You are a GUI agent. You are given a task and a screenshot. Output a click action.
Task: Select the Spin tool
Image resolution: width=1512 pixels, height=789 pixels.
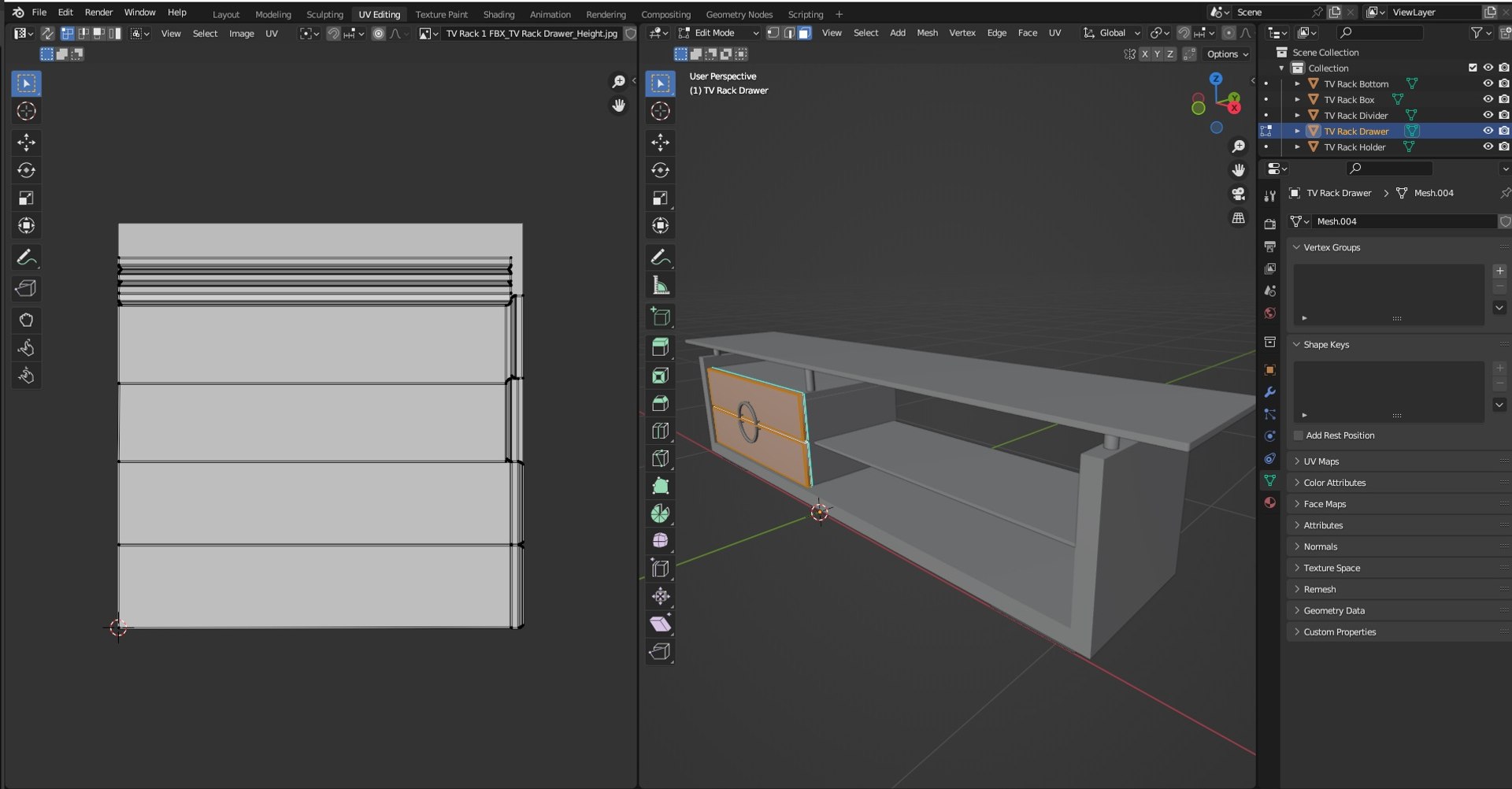tap(660, 513)
